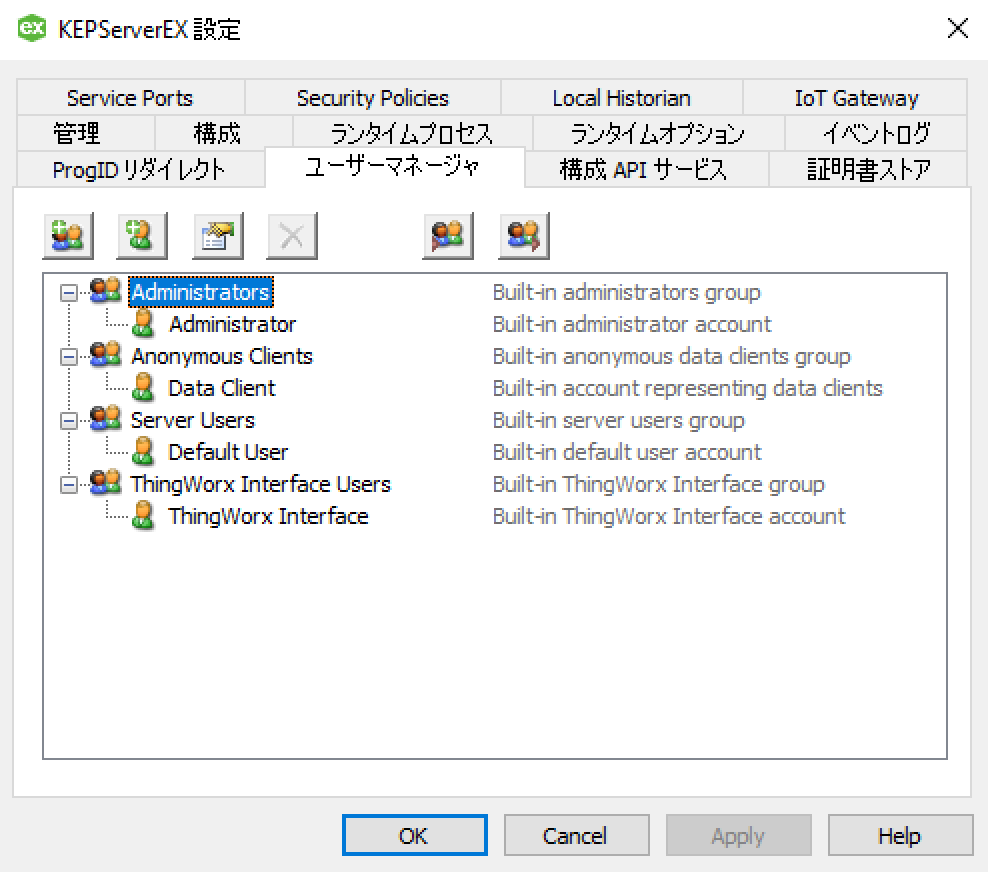Image resolution: width=988 pixels, height=872 pixels.
Task: Select the Data Client account label
Action: pyautogui.click(x=222, y=388)
